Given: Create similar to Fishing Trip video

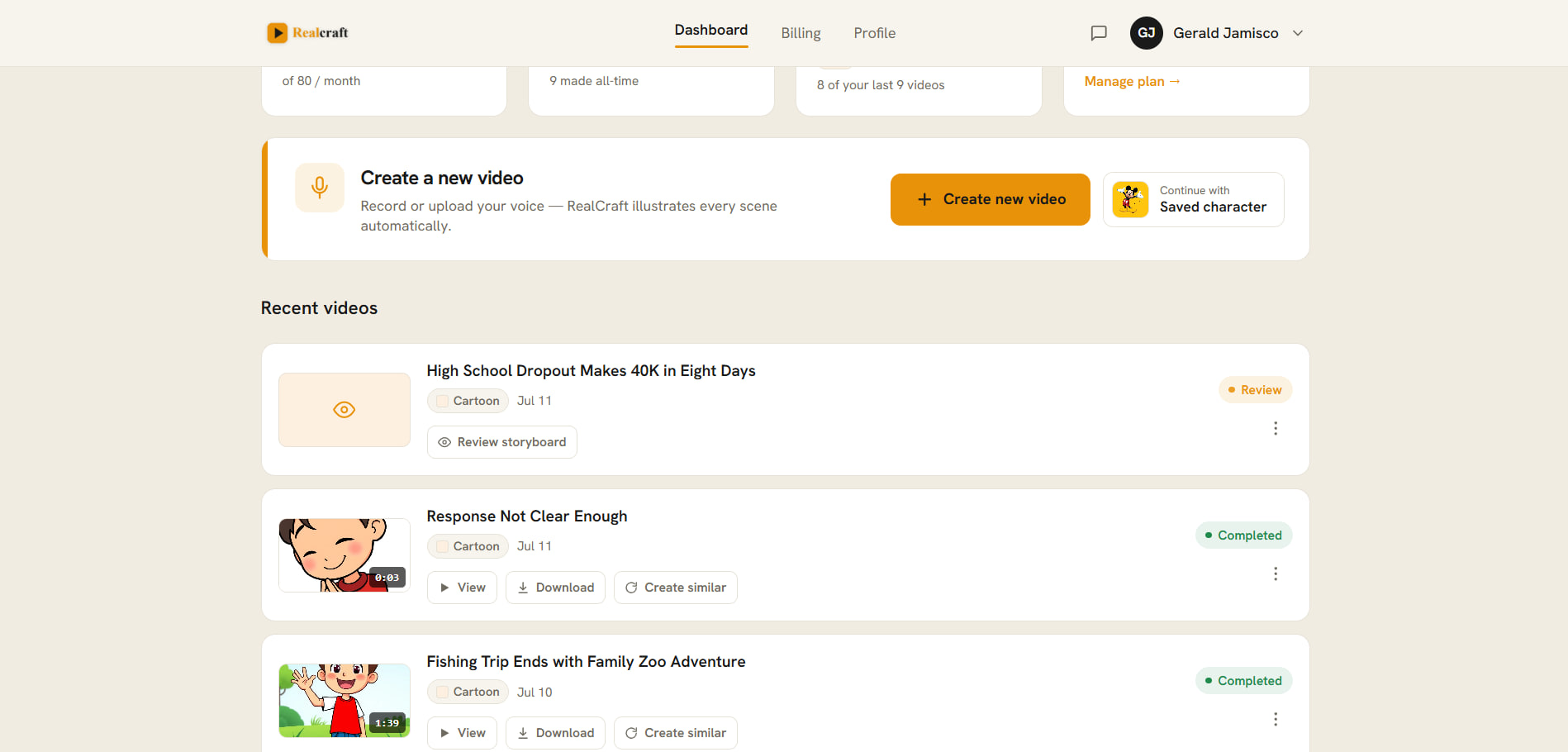Looking at the screenshot, I should 676,733.
